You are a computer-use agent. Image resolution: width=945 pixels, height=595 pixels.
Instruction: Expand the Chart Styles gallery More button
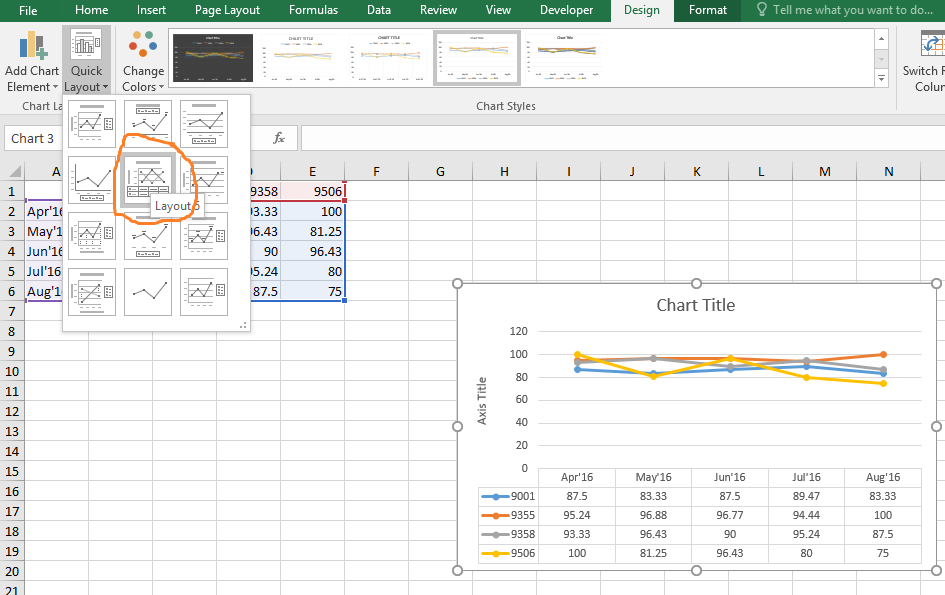881,78
